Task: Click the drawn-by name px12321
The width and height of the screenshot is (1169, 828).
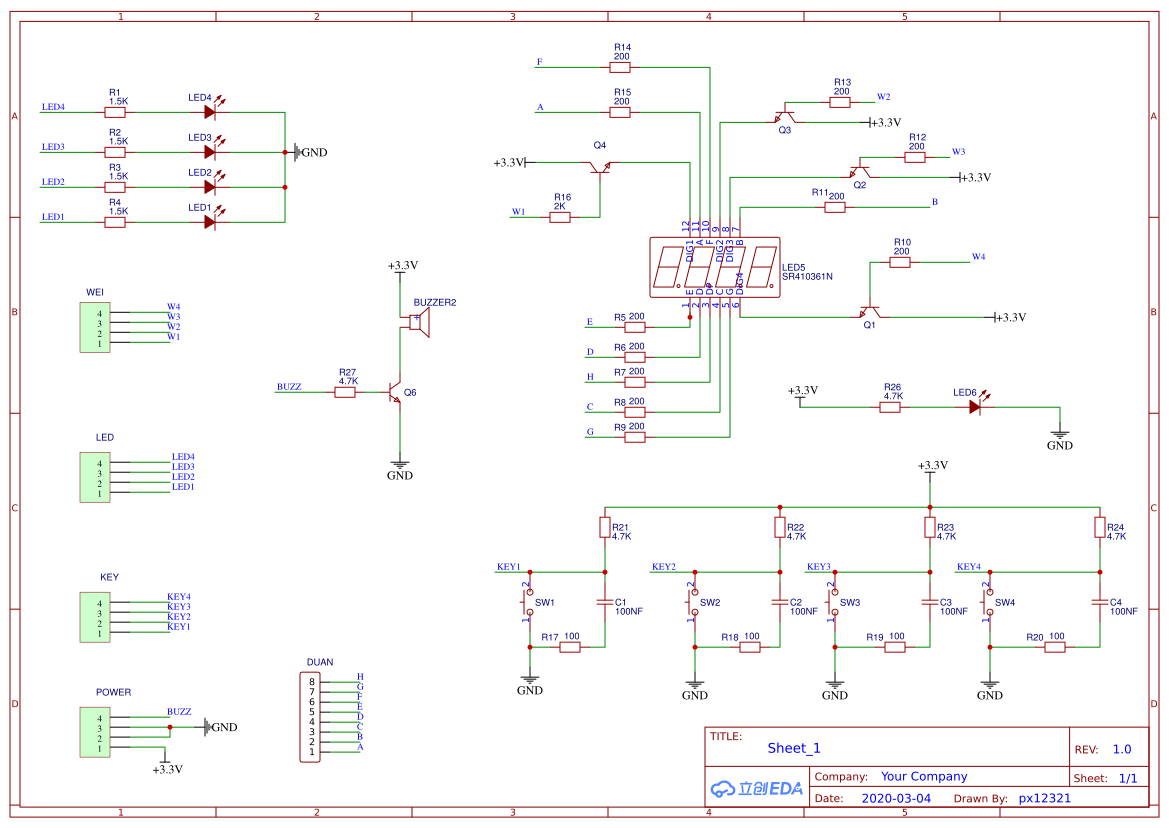Action: click(x=1044, y=798)
